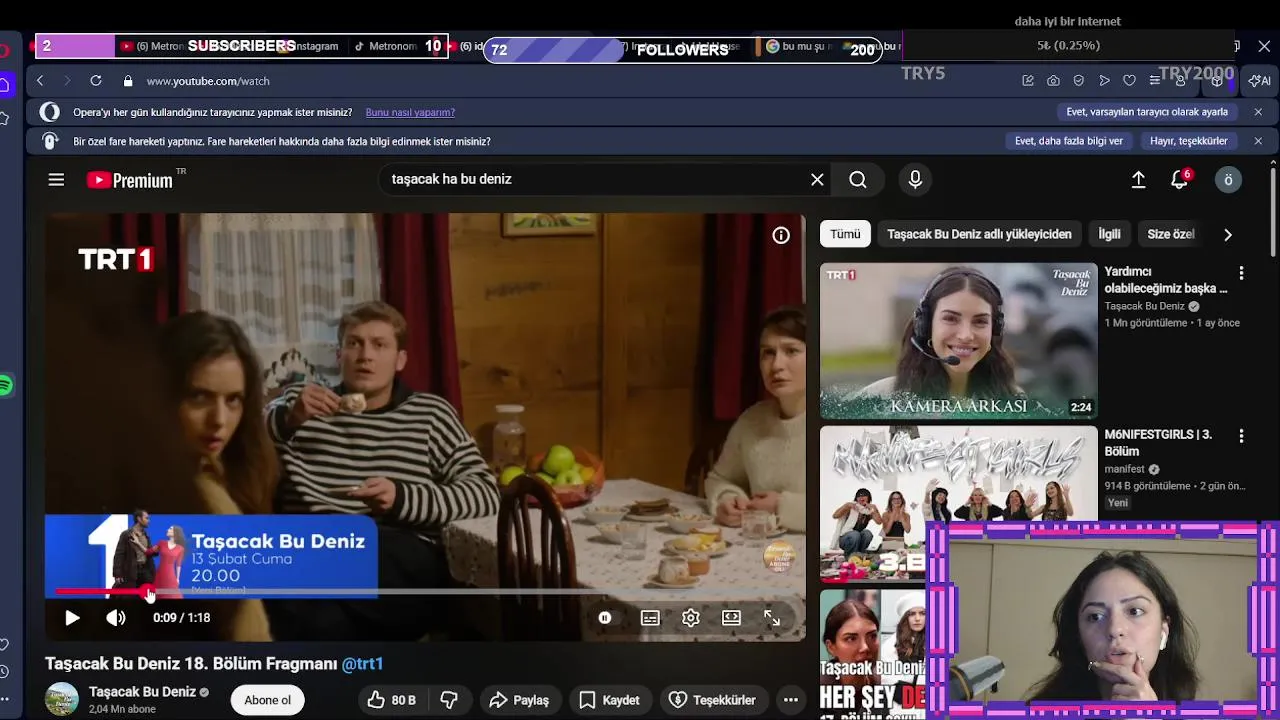The image size is (1280, 720).
Task: Click Hayır, teşekkürler button
Action: (1189, 141)
